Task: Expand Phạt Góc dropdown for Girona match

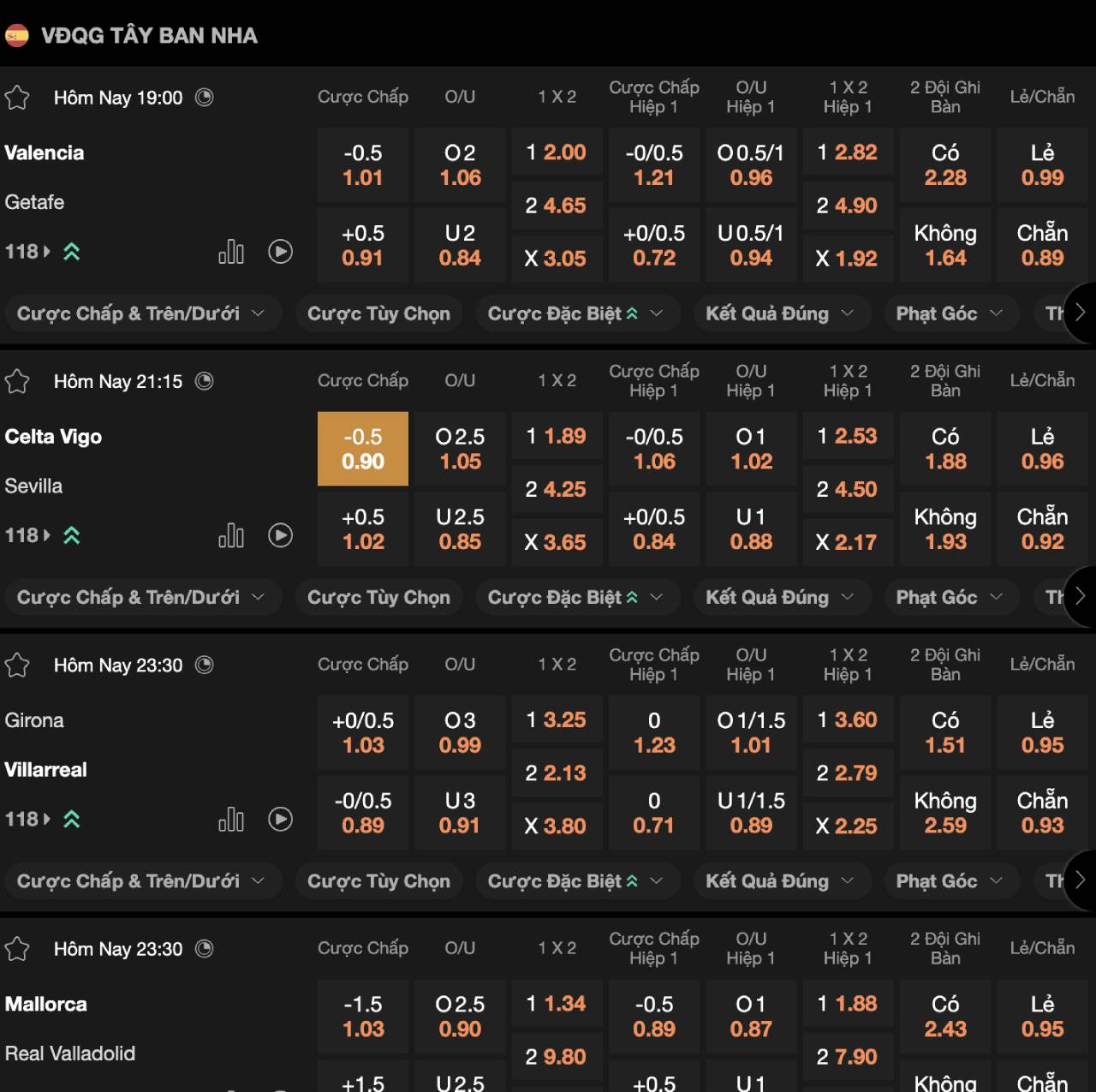Action: coord(949,880)
